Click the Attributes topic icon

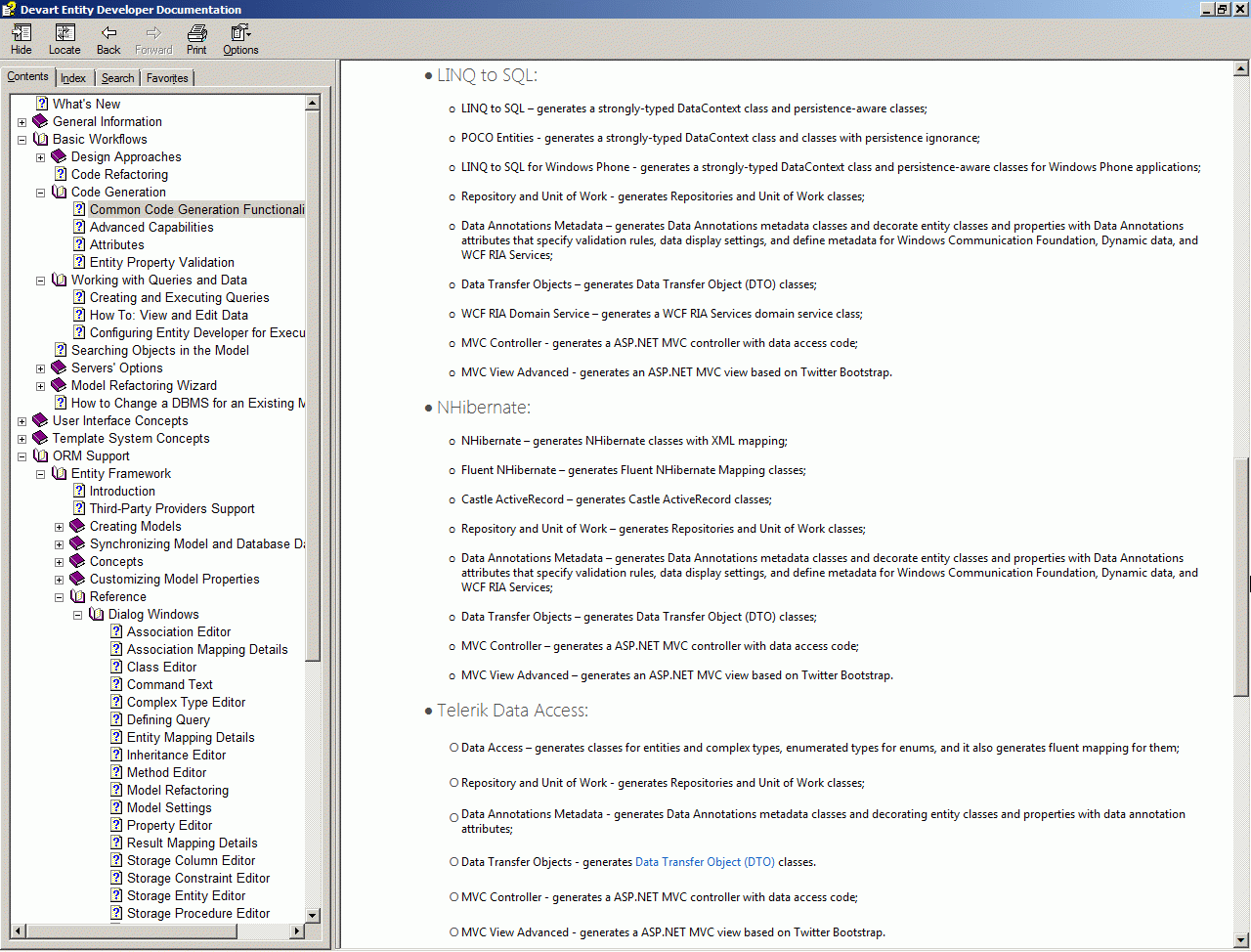[x=79, y=244]
